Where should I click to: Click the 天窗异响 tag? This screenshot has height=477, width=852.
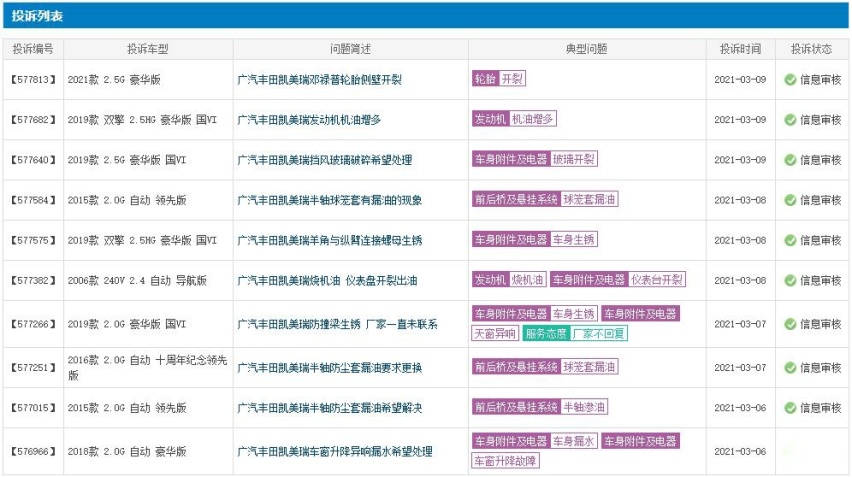[494, 334]
